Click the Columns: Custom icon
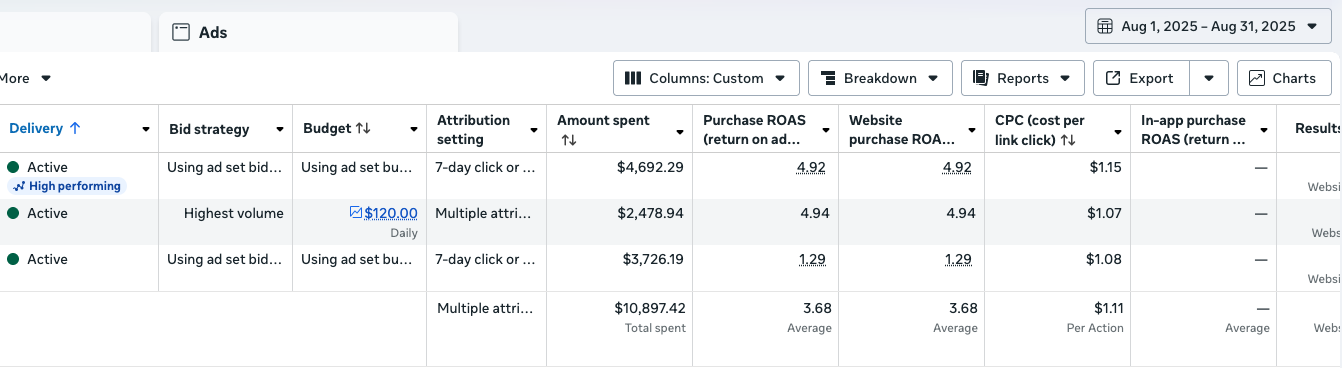The image size is (1342, 368). 633,78
